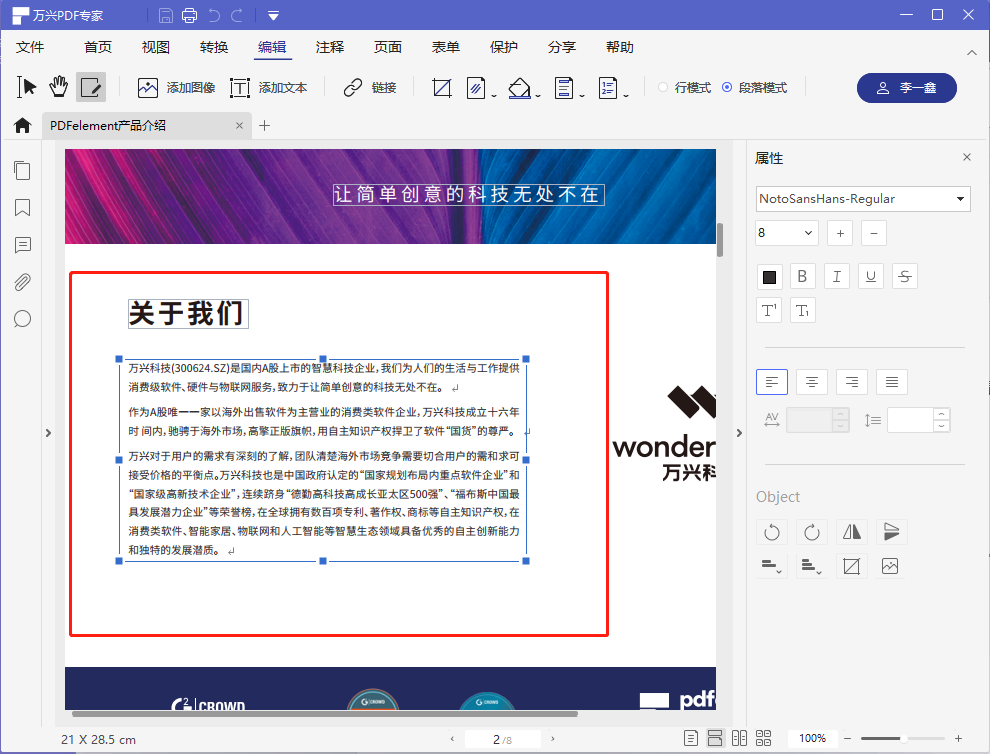
Task: Select the 段落模式 radio button
Action: 727,87
